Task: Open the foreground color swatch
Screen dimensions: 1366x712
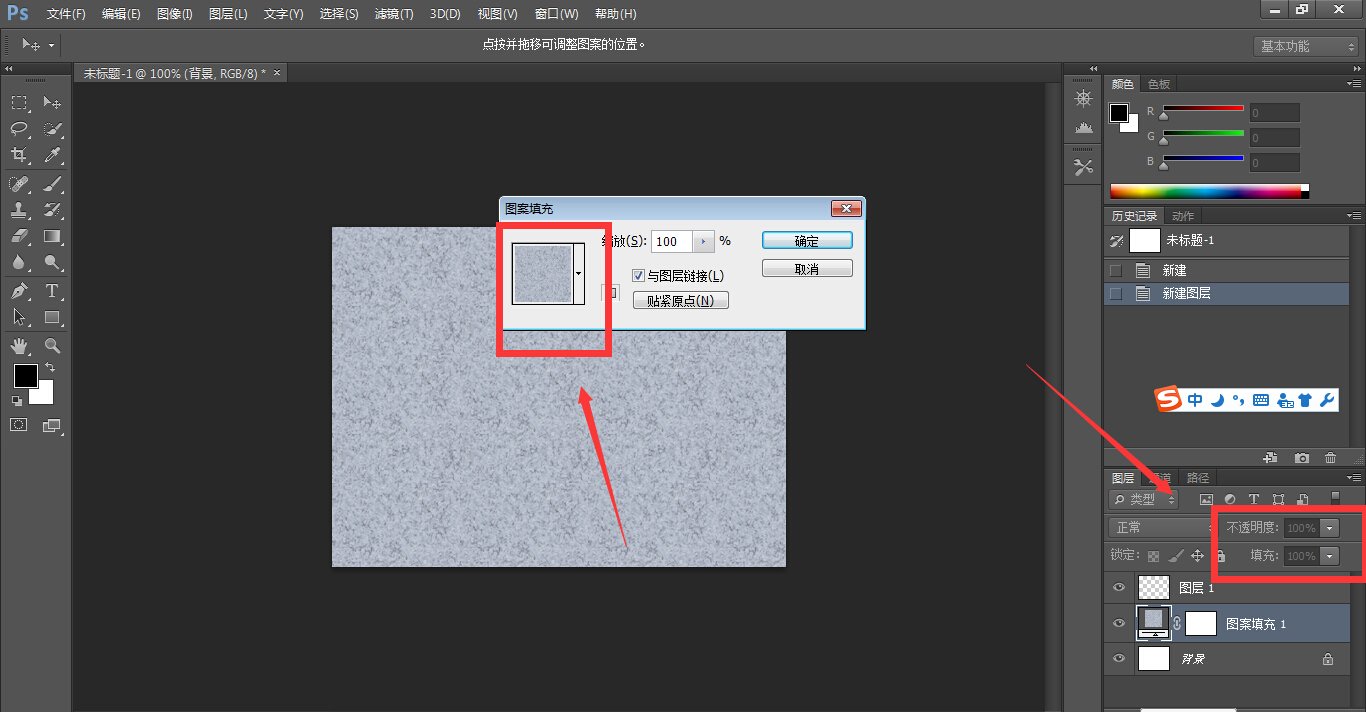Action: click(24, 377)
